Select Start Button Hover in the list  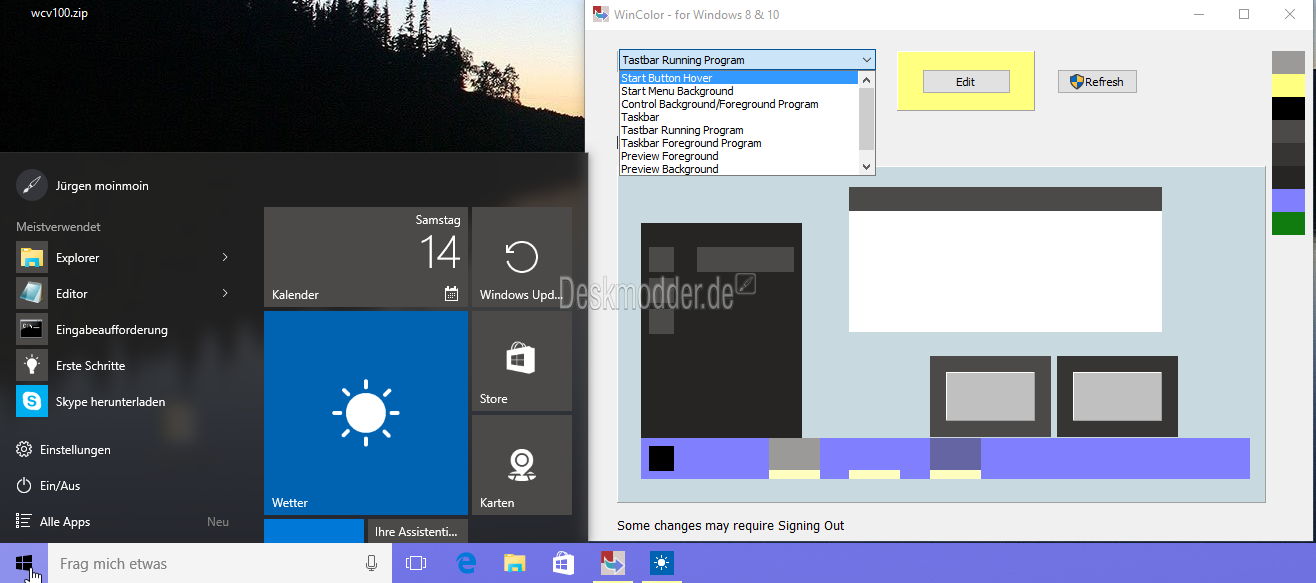[739, 78]
